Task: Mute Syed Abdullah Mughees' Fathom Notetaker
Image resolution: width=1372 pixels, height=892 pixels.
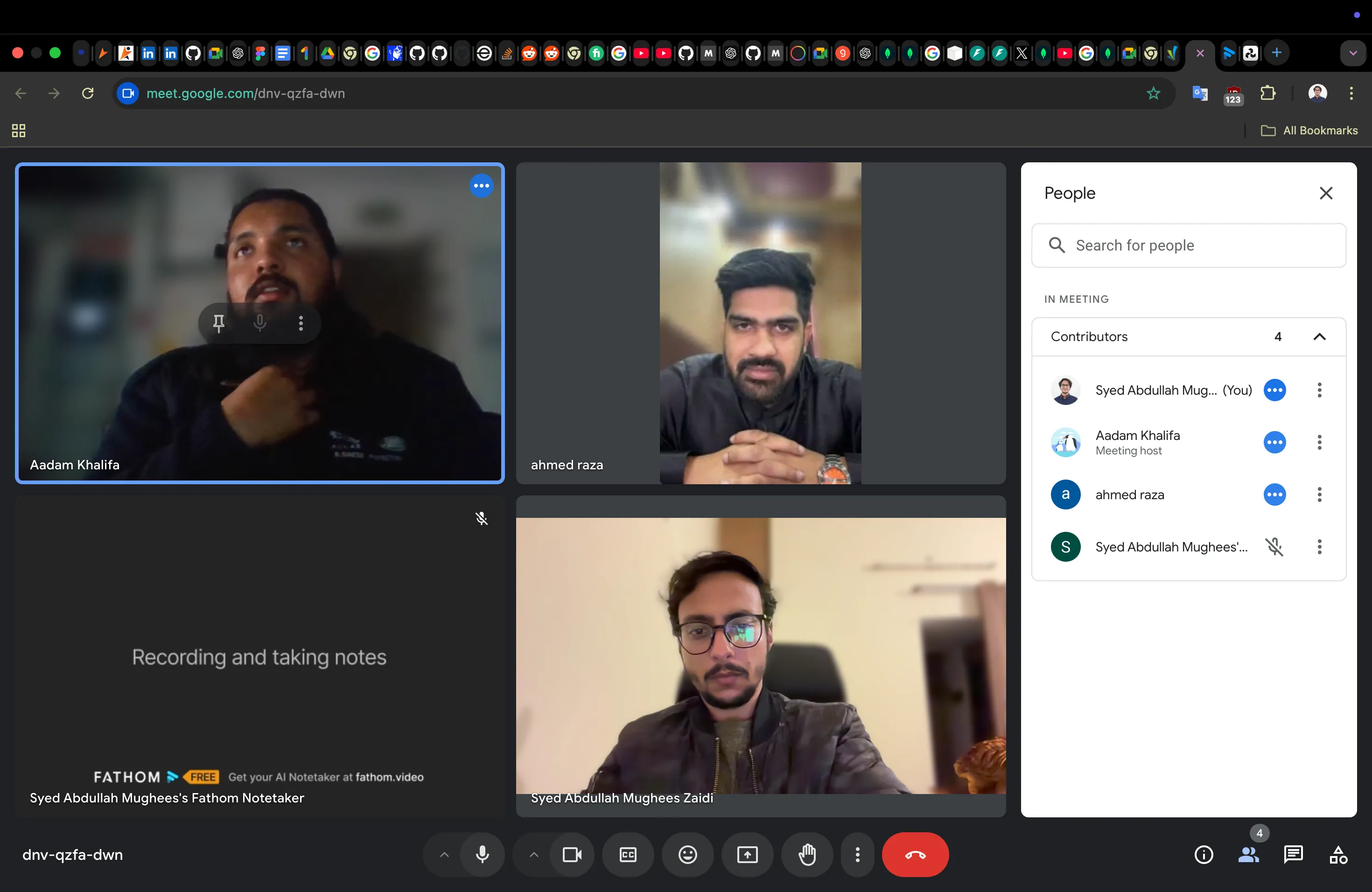Action: (1276, 547)
